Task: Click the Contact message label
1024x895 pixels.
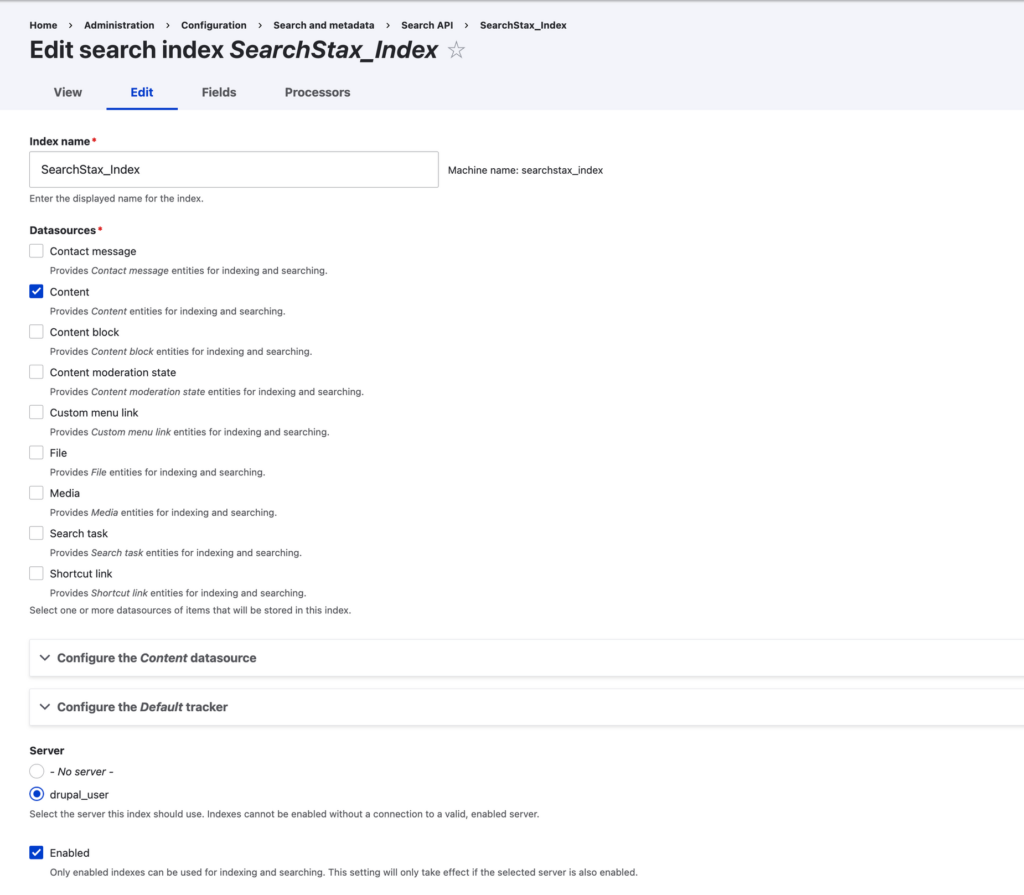Action: pos(93,252)
